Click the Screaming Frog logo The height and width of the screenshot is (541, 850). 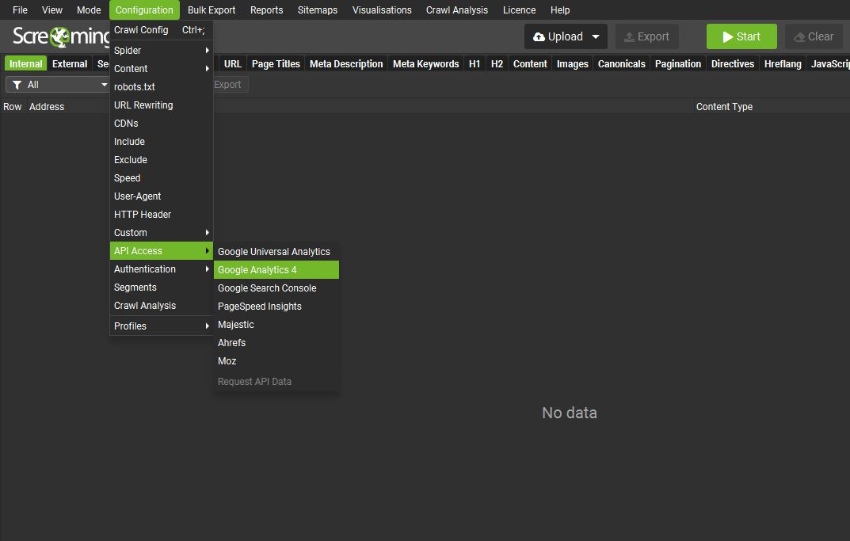[61, 36]
